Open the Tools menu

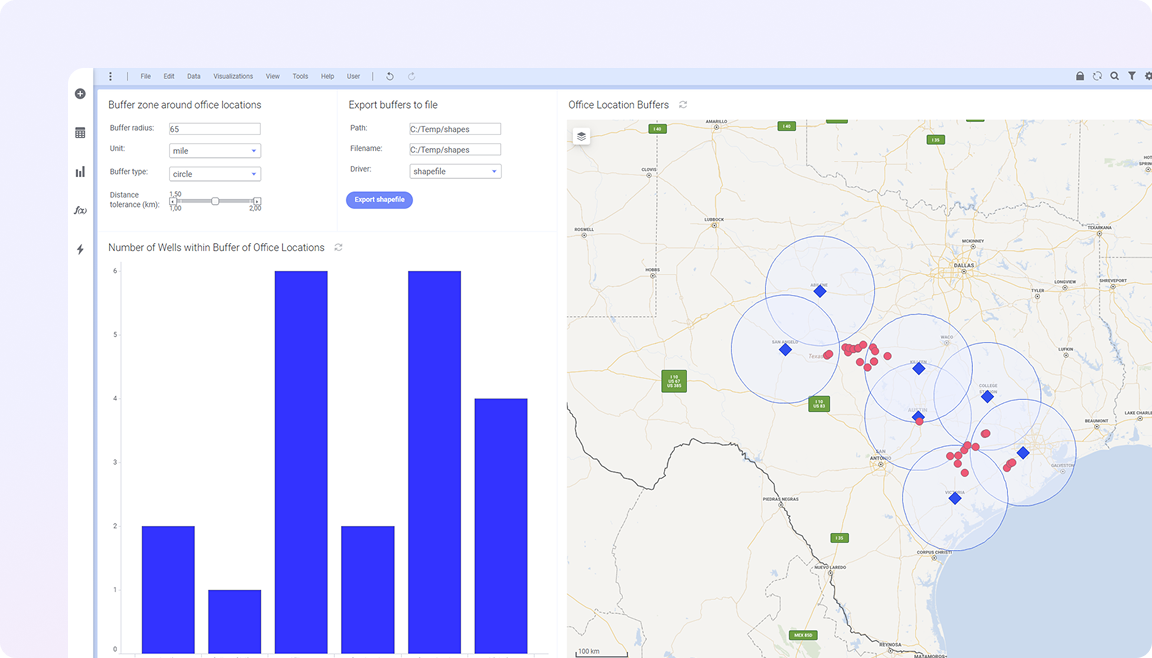300,76
